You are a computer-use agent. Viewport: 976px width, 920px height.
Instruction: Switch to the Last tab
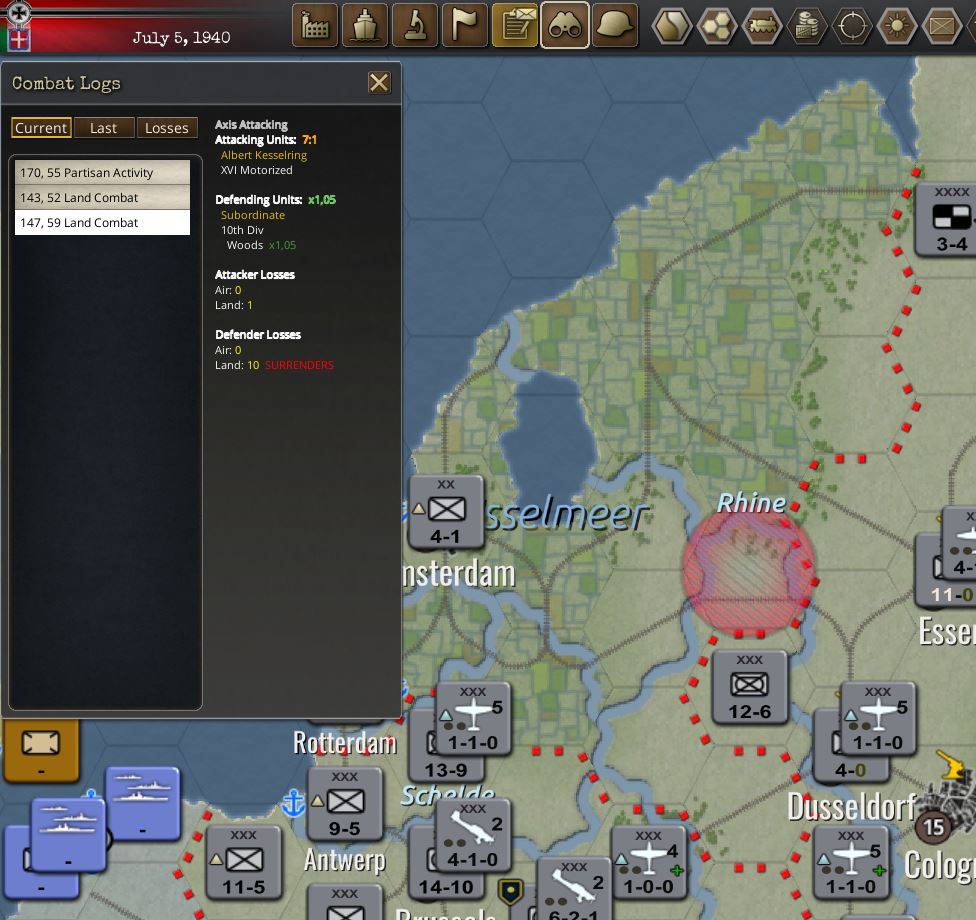[103, 128]
